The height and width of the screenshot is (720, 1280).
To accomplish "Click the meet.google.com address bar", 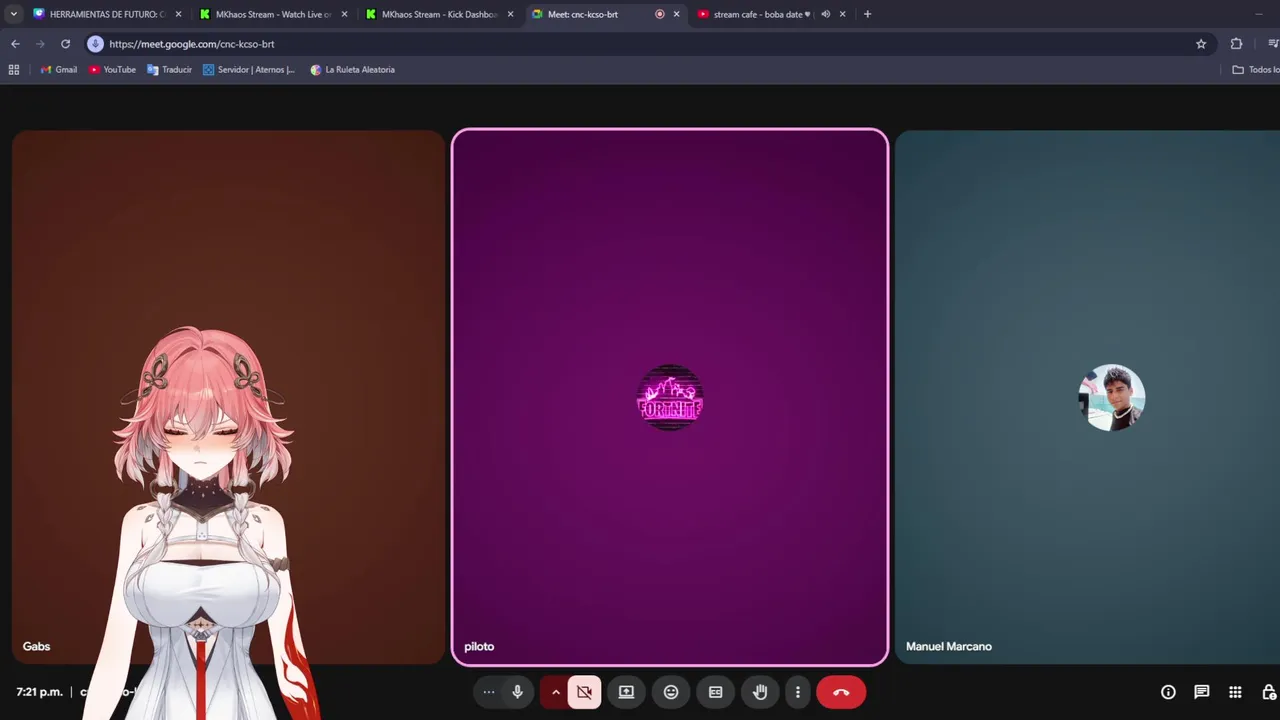I will (x=650, y=44).
